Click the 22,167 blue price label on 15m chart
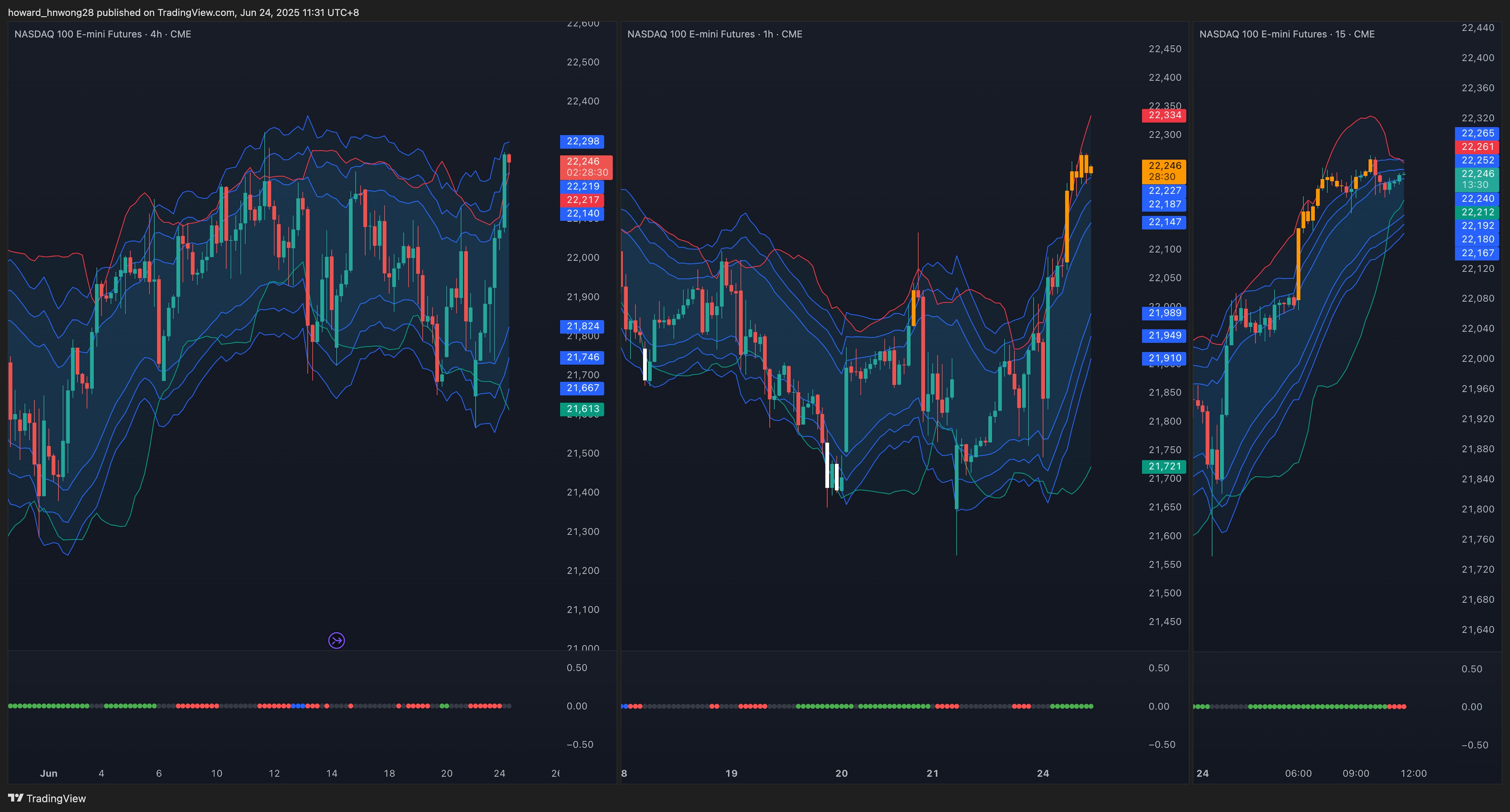The image size is (1510, 812). [x=1477, y=253]
